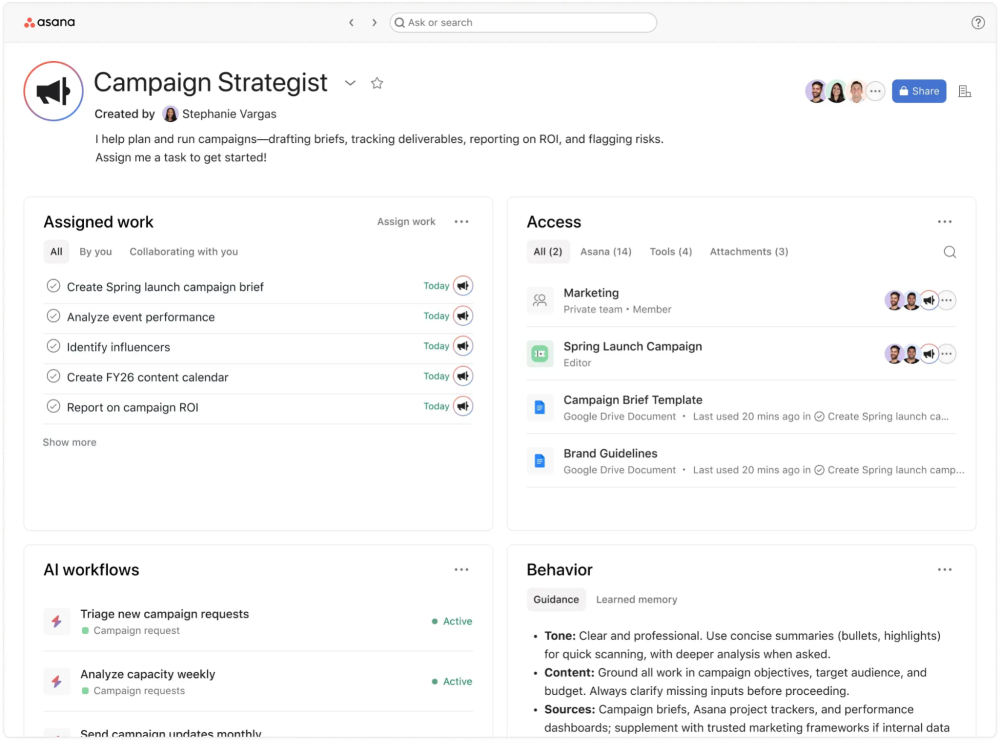Mark Create Spring launch campaign brief complete
Image resolution: width=1000 pixels, height=742 pixels.
click(x=54, y=286)
